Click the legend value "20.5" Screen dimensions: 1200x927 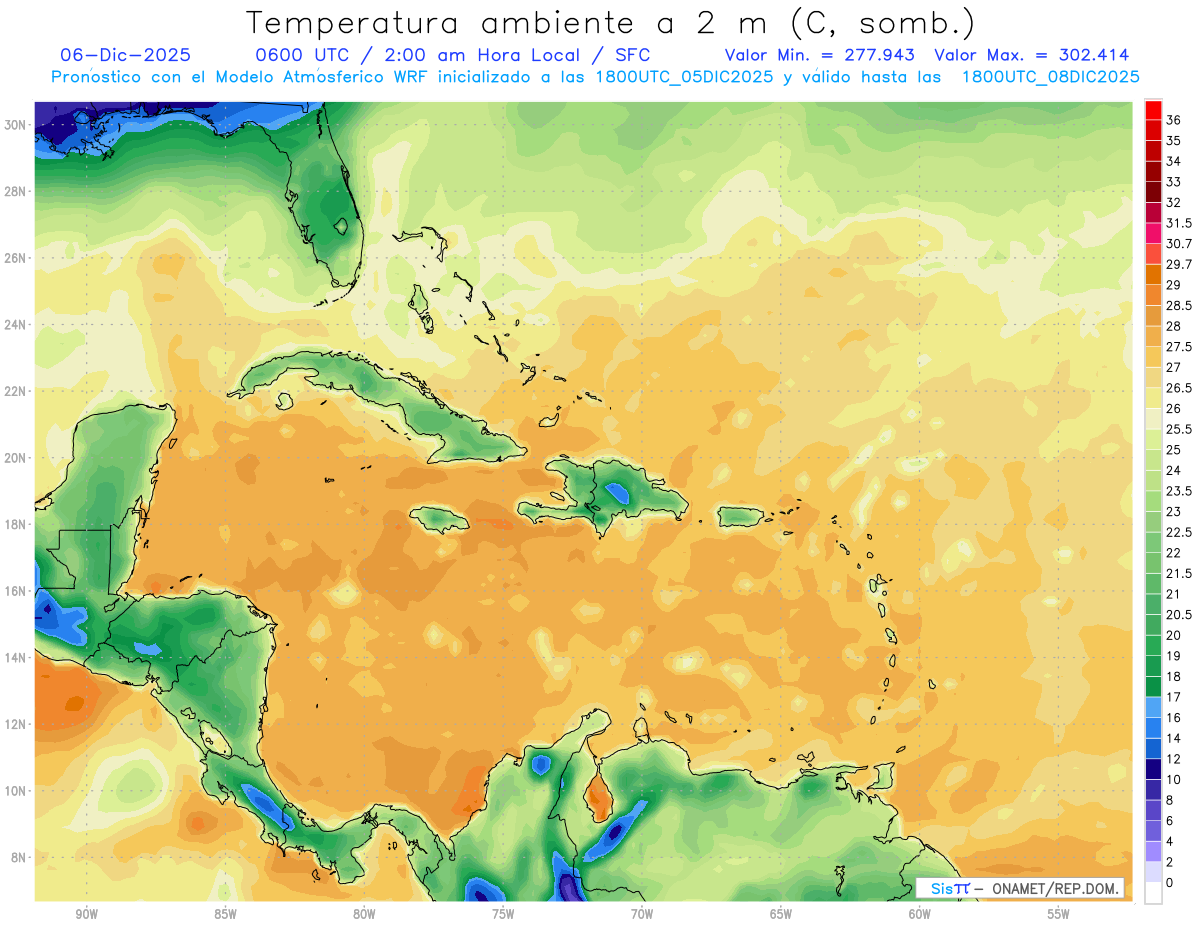[x=1179, y=615]
